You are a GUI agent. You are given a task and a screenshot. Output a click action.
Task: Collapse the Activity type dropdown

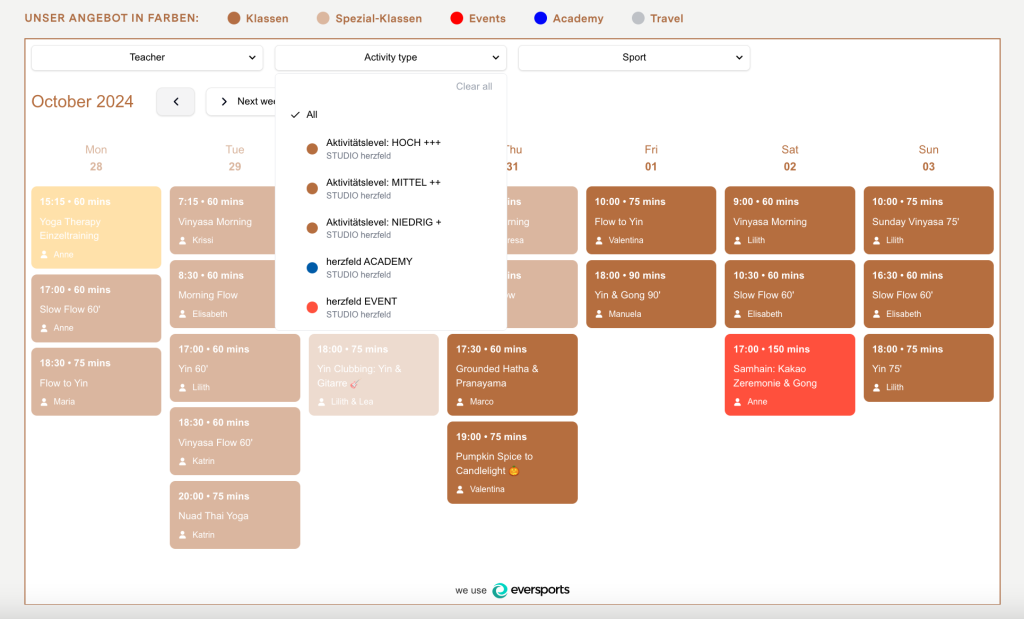click(391, 57)
